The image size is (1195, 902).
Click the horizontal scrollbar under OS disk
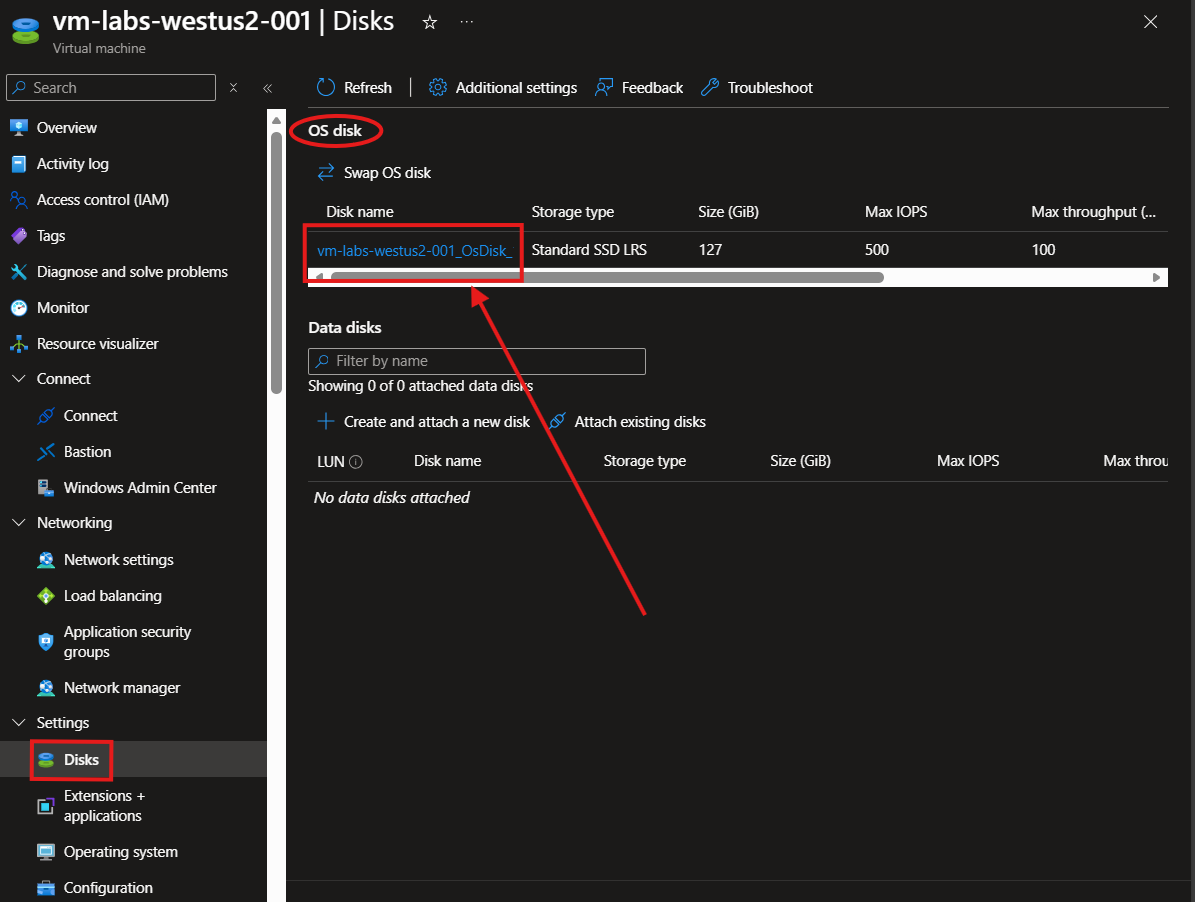coord(606,277)
